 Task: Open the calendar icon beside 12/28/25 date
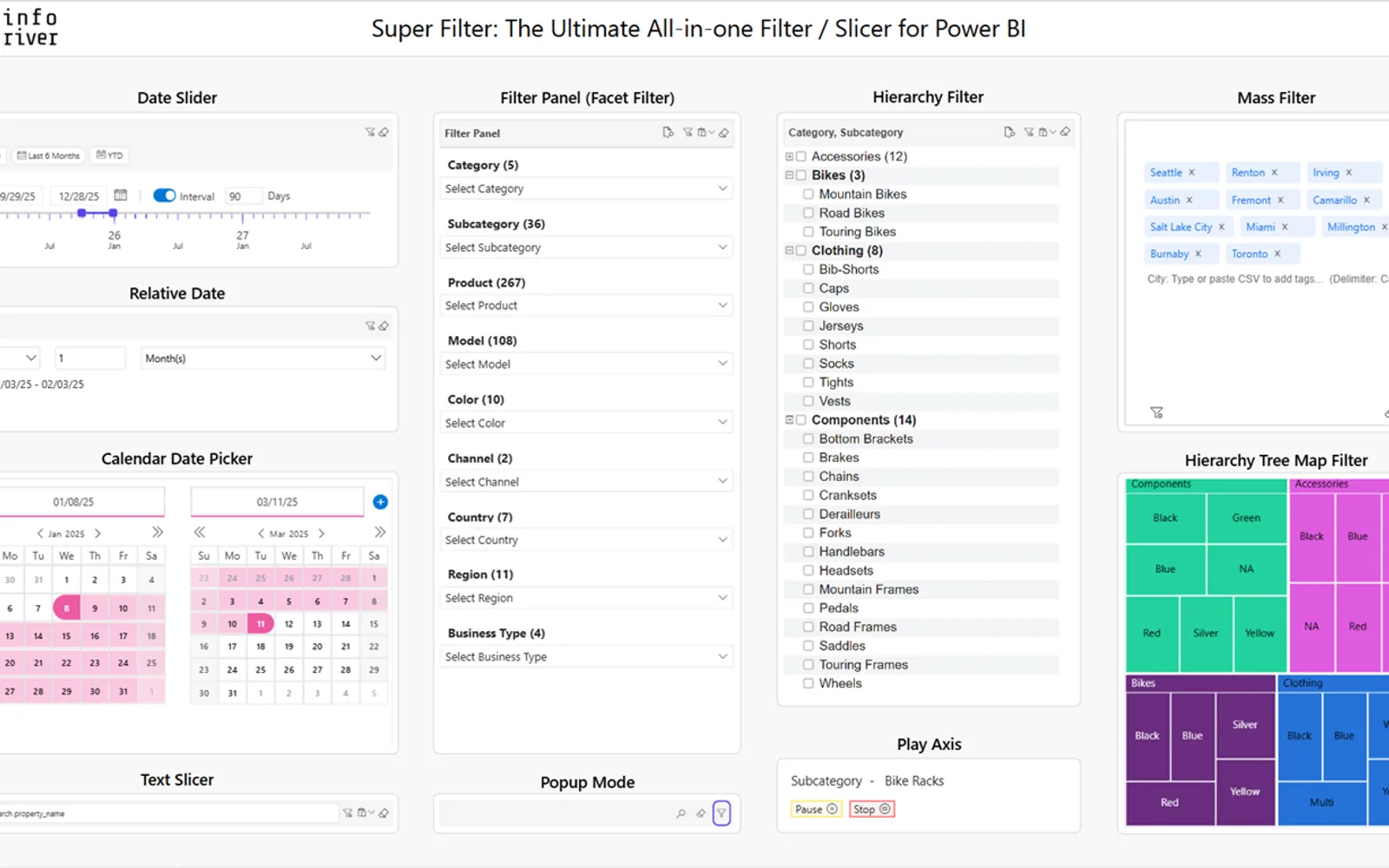(x=121, y=195)
